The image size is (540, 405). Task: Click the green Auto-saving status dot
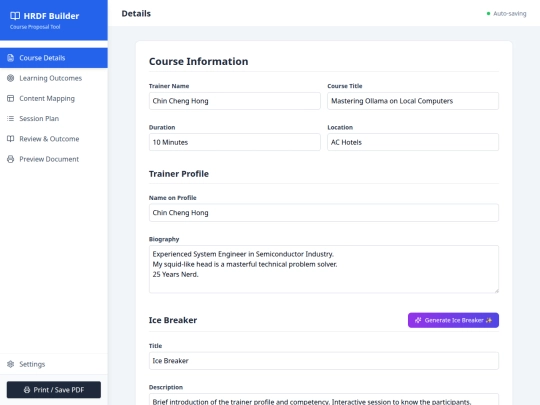point(488,14)
